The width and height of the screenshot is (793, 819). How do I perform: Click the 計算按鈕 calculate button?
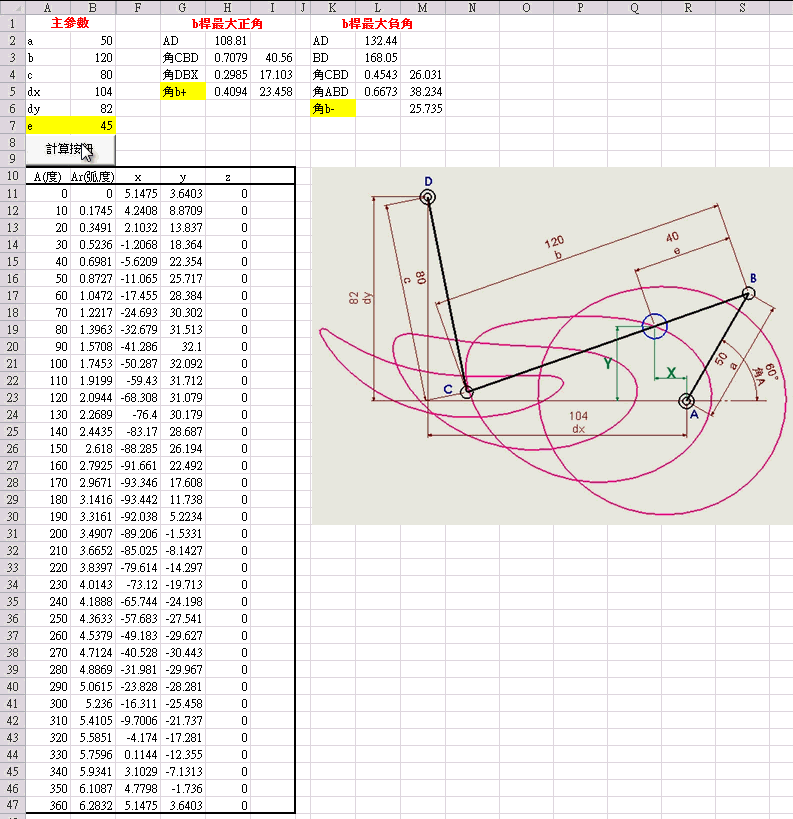[x=70, y=149]
